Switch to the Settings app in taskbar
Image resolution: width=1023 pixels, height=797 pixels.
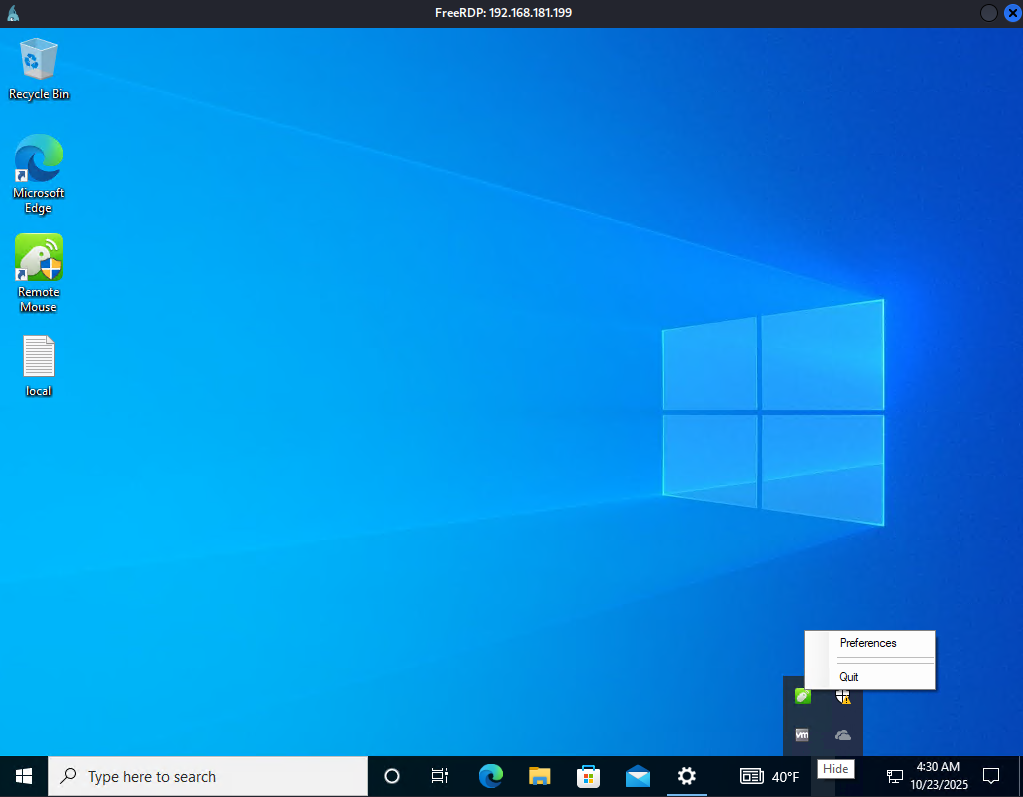(686, 776)
